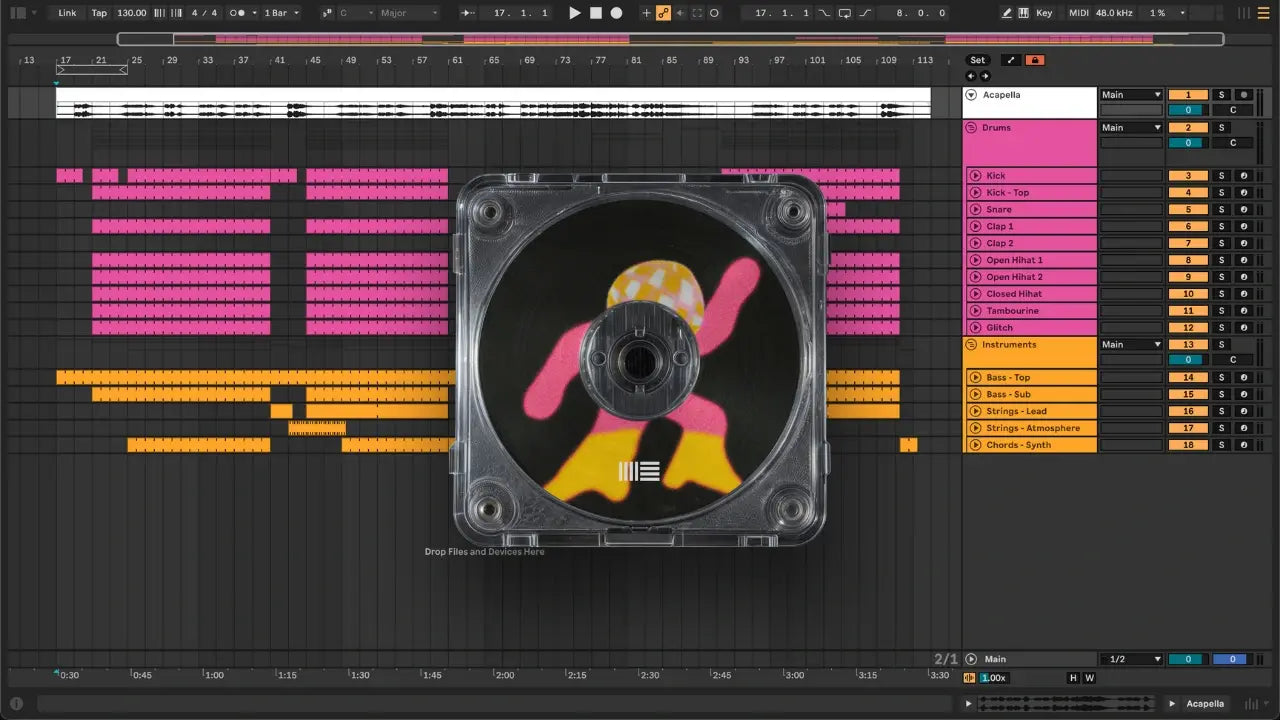Screen dimensions: 1280x720
Task: Click the Arrangement Record button
Action: pyautogui.click(x=616, y=13)
